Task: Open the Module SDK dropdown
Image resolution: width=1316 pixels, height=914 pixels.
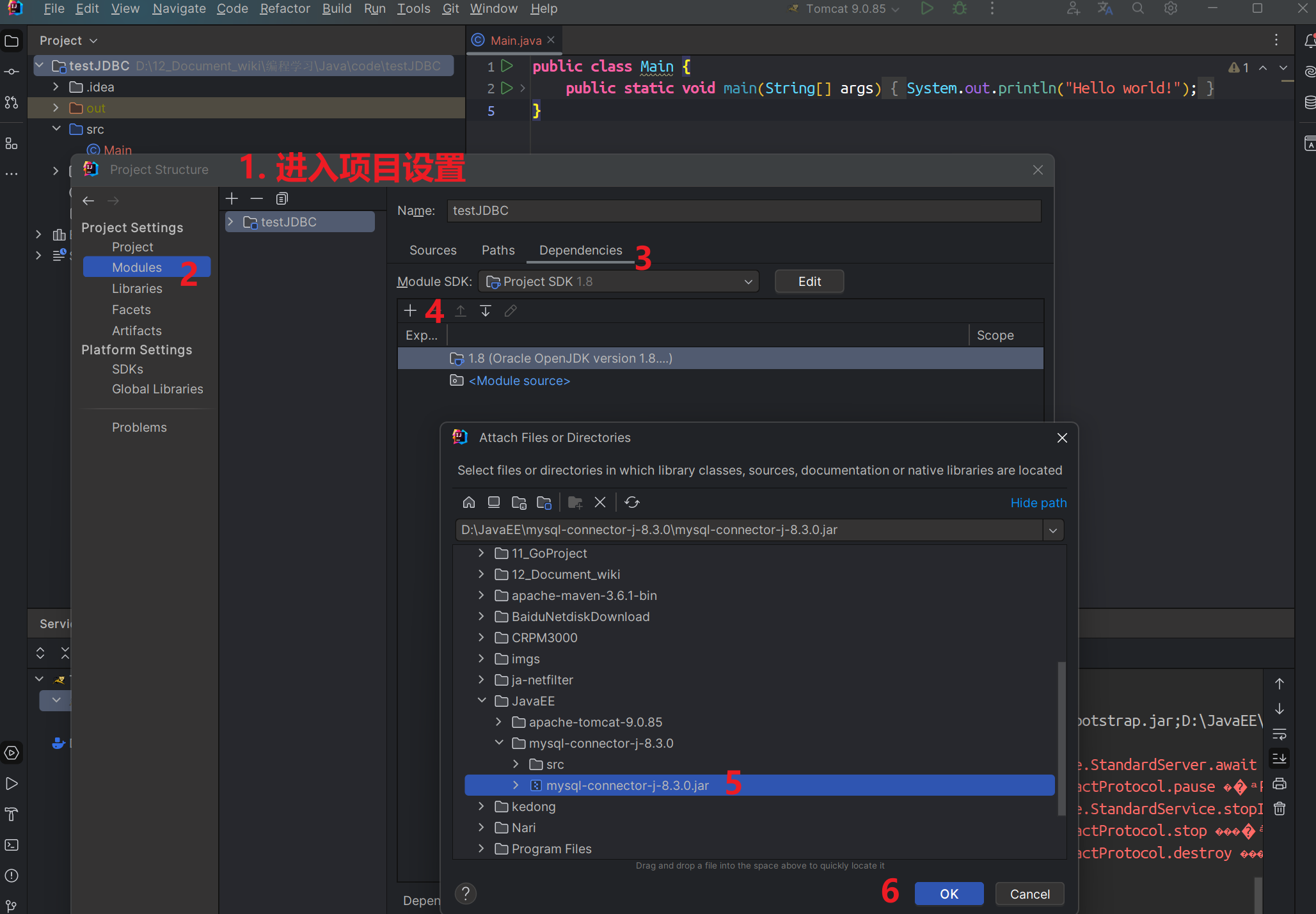Action: click(619, 281)
